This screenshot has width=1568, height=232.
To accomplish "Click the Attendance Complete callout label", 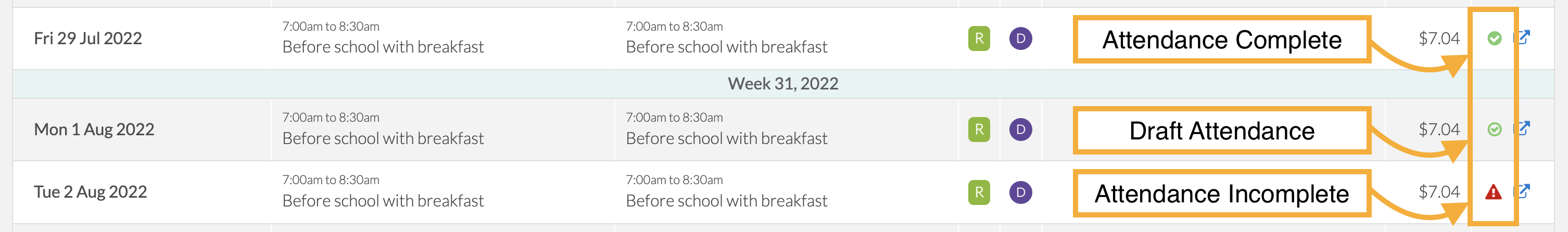I will (x=1222, y=40).
